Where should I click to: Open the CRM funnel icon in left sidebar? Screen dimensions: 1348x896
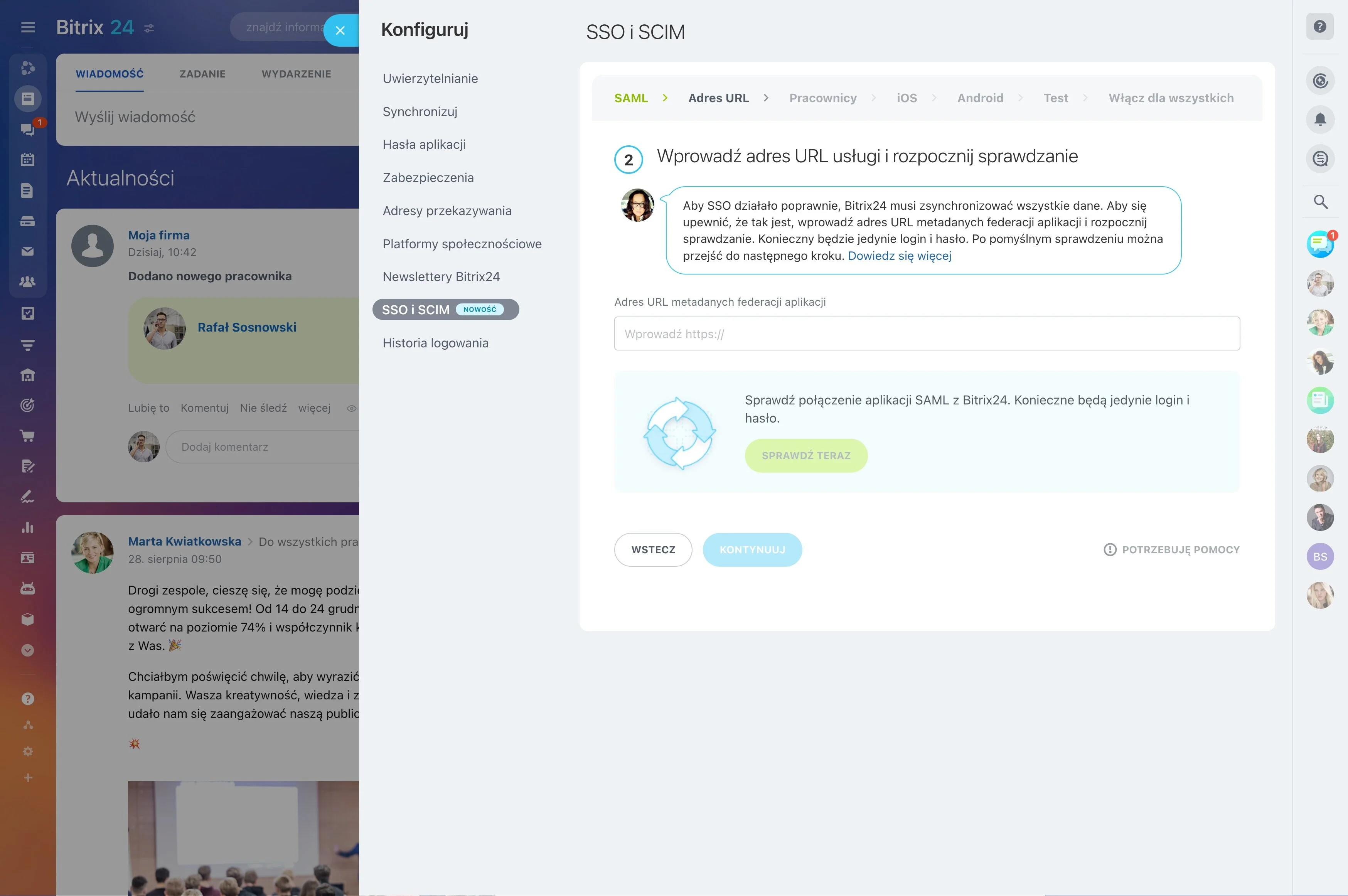pyautogui.click(x=27, y=345)
